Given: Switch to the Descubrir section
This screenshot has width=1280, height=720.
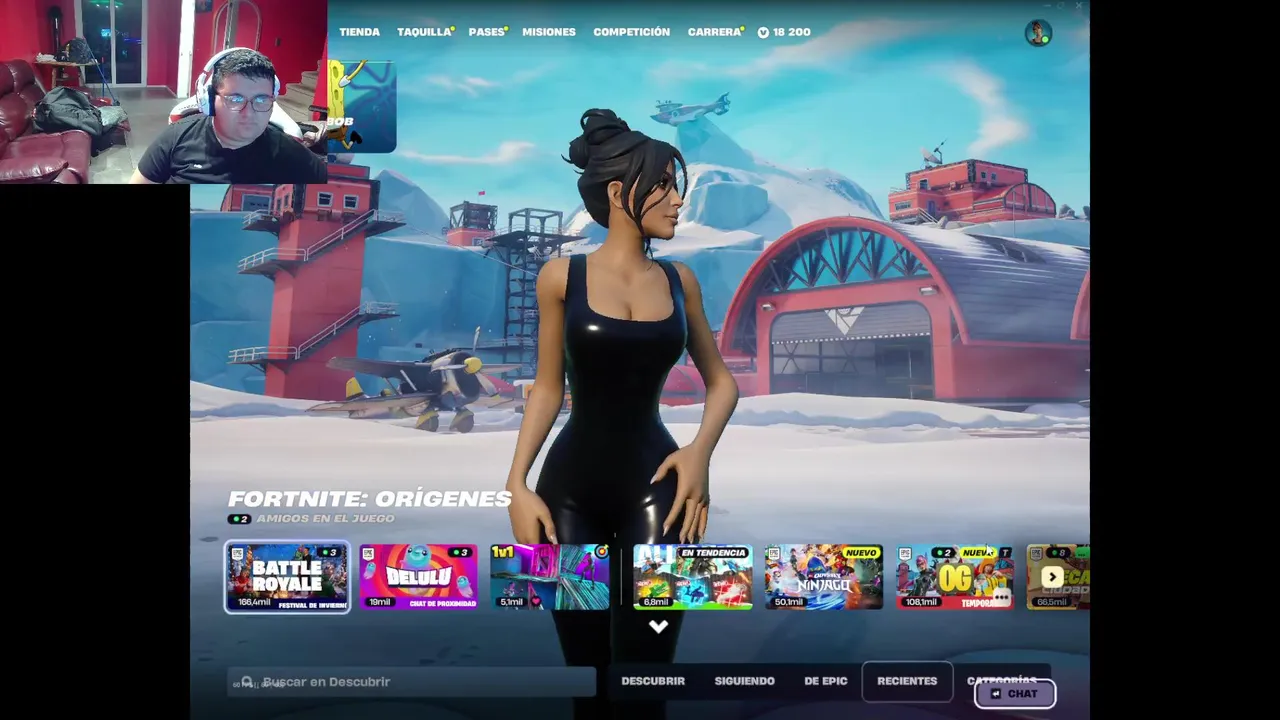Looking at the screenshot, I should 653,681.
